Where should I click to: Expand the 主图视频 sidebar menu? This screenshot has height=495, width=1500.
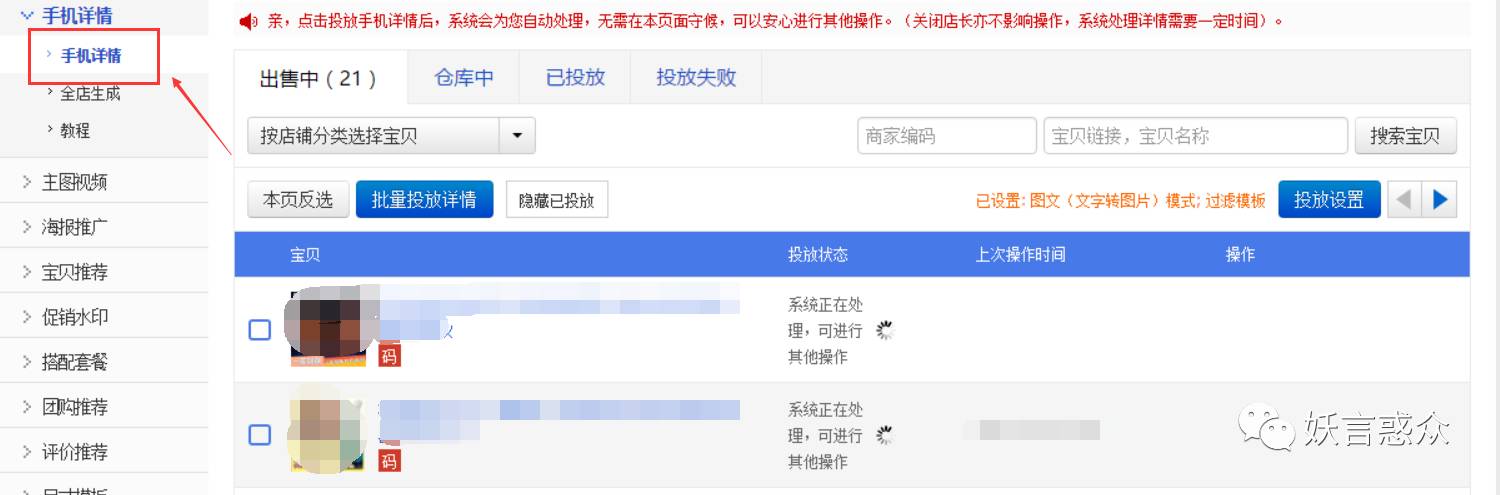coord(74,182)
